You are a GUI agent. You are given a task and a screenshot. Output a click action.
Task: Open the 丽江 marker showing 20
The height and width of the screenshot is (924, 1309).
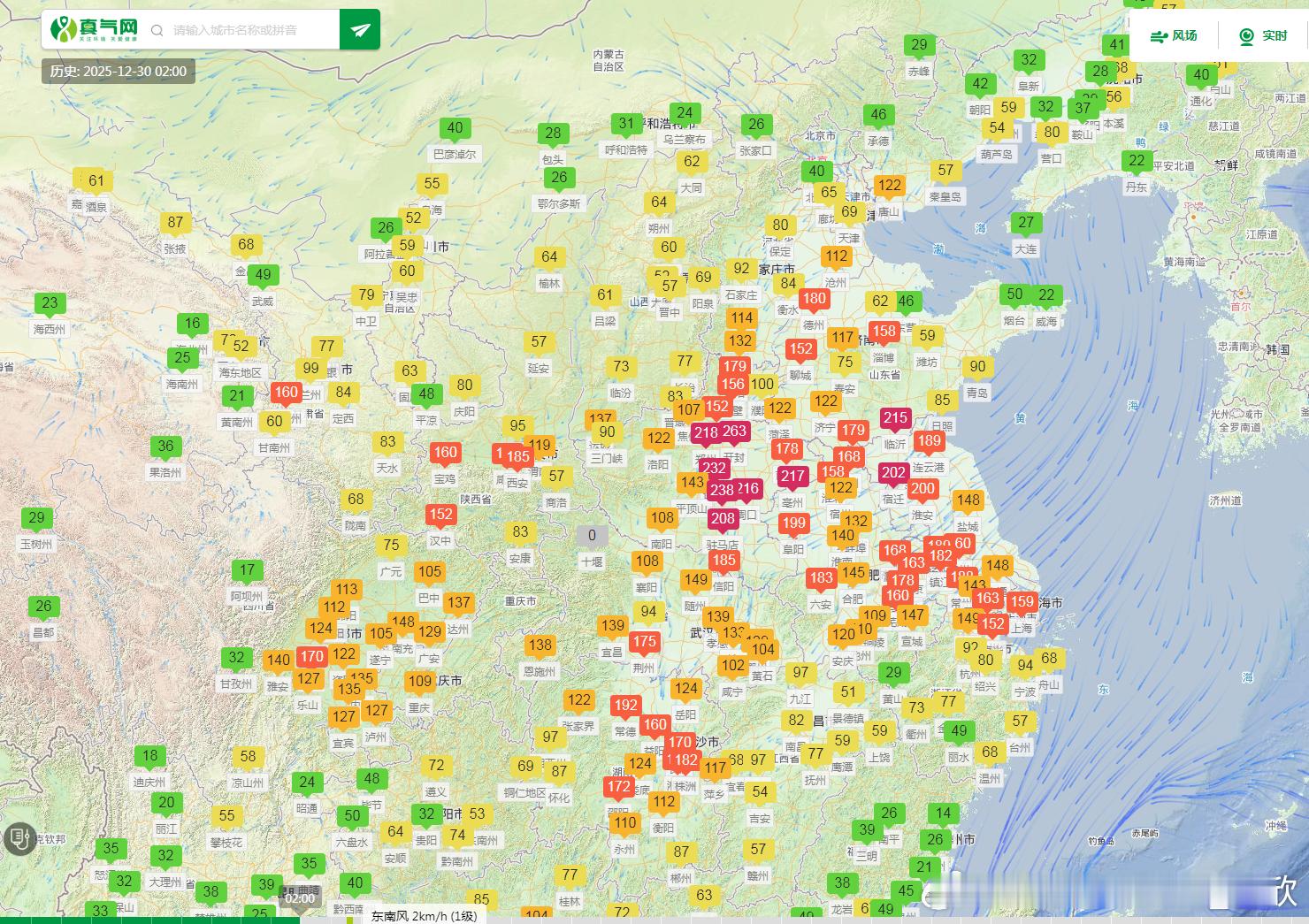[167, 804]
